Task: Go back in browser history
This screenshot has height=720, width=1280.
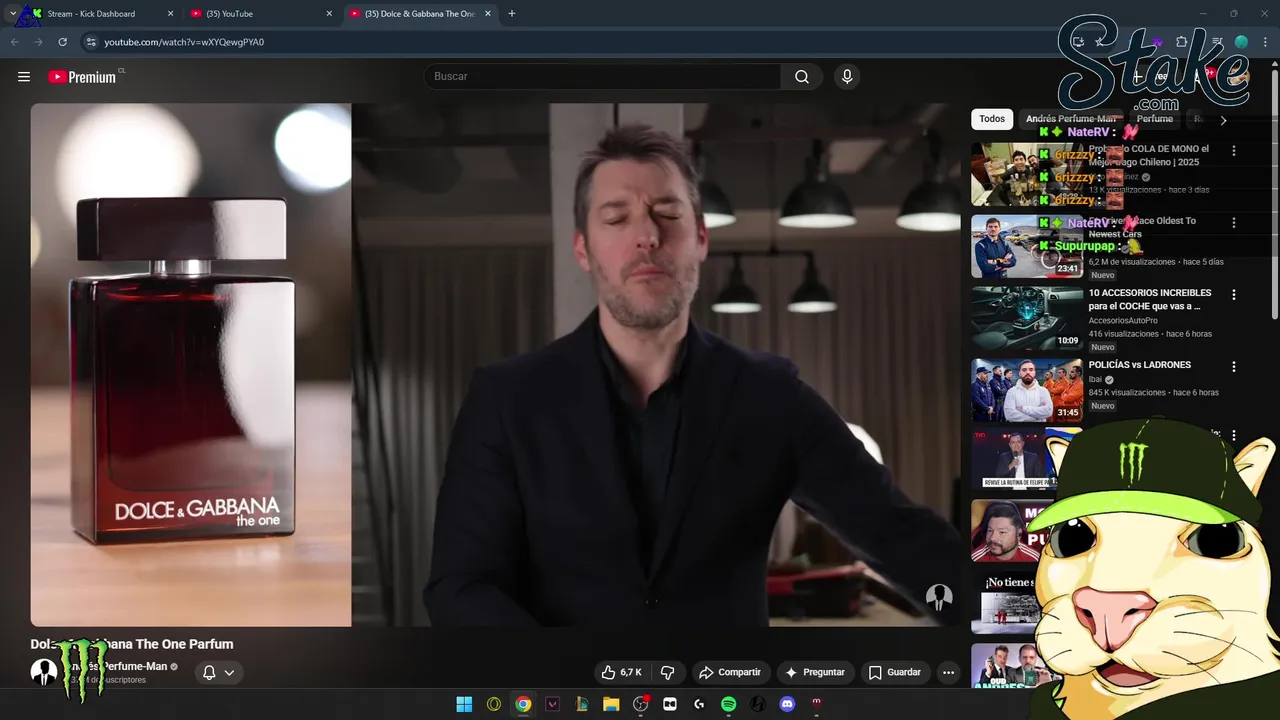Action: click(x=14, y=42)
